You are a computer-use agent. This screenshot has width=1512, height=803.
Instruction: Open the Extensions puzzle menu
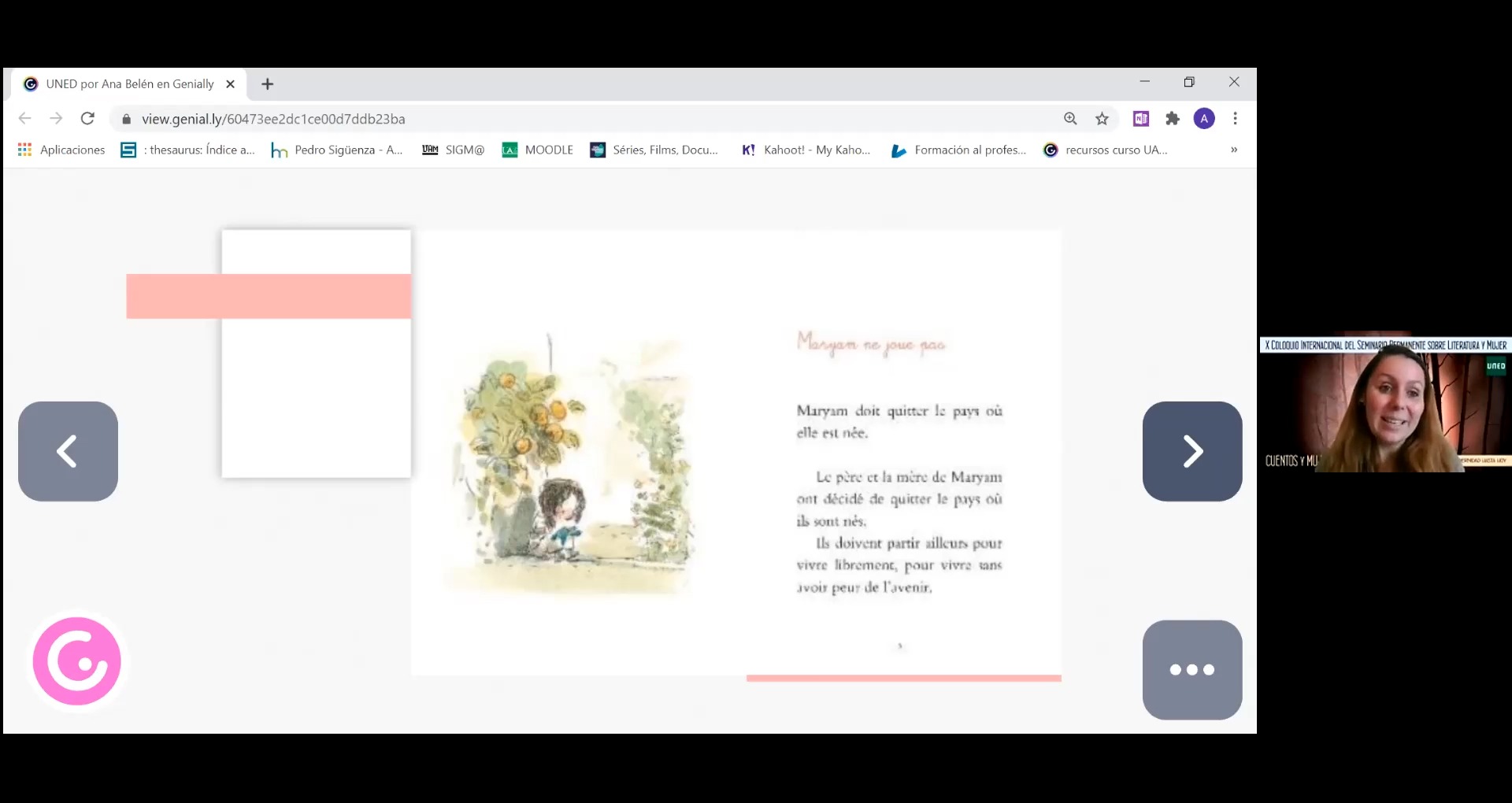click(1173, 119)
